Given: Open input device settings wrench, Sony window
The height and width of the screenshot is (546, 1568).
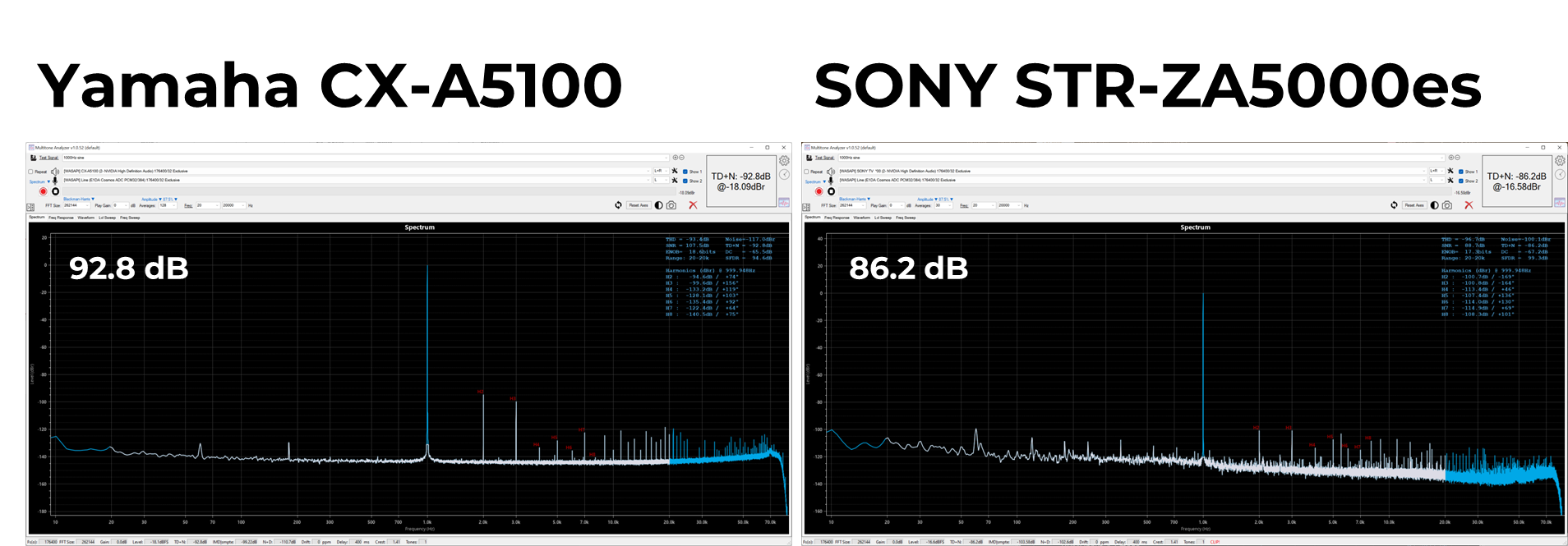Looking at the screenshot, I should pos(1450,180).
